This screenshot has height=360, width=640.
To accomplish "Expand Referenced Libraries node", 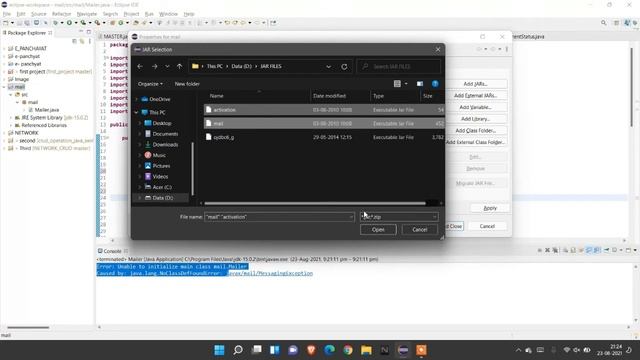I will pyautogui.click(x=11, y=125).
